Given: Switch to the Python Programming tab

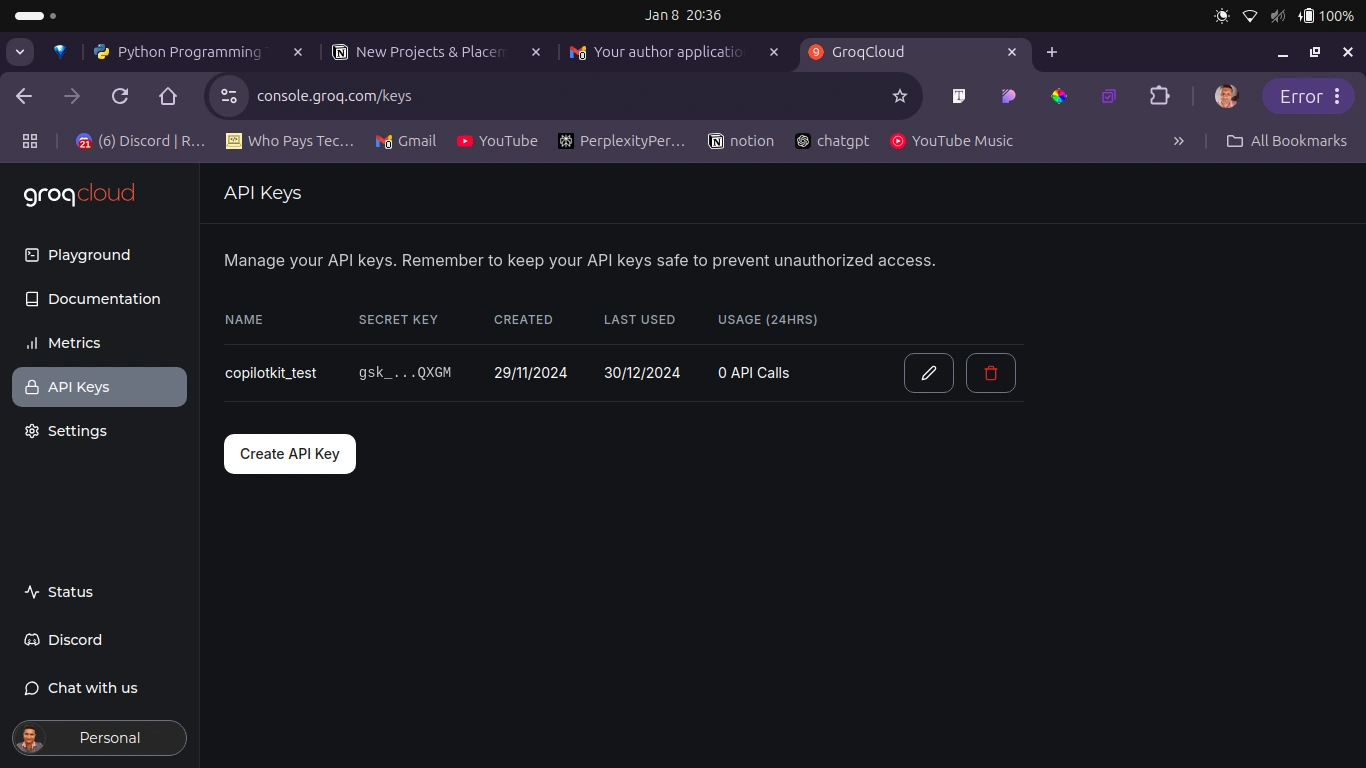Looking at the screenshot, I should click(x=189, y=52).
